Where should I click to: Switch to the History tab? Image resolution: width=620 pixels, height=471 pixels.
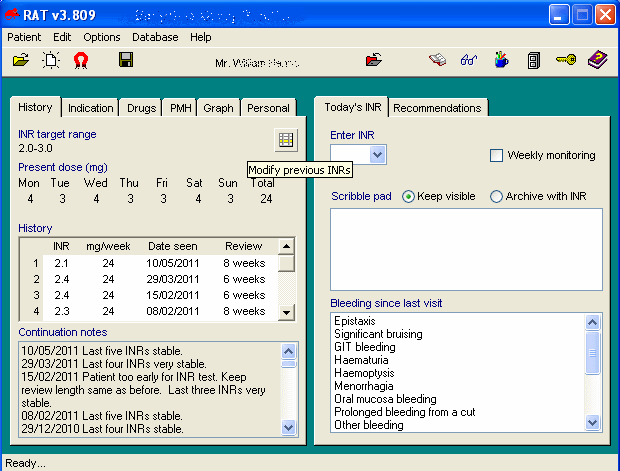click(x=35, y=107)
